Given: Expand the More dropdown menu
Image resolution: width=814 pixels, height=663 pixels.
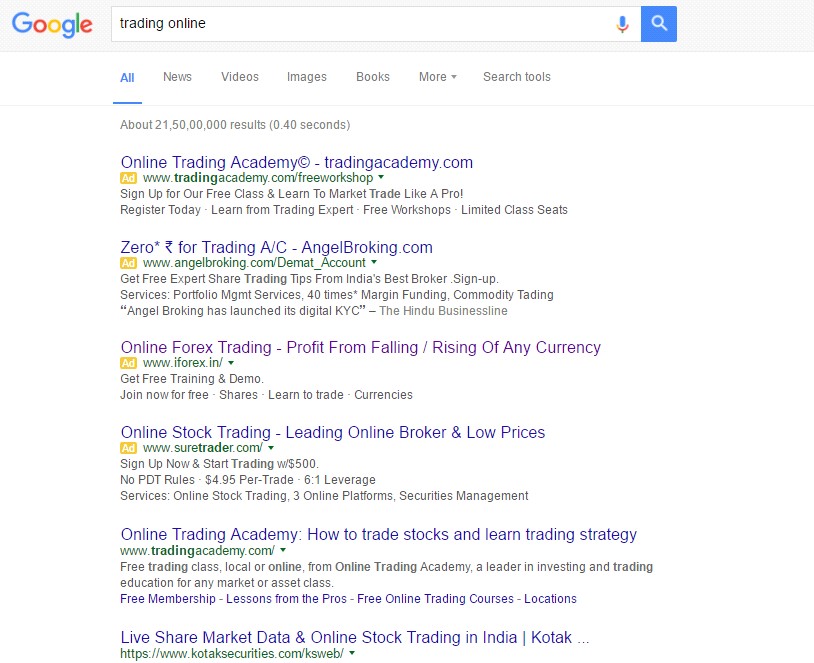Looking at the screenshot, I should coord(438,77).
